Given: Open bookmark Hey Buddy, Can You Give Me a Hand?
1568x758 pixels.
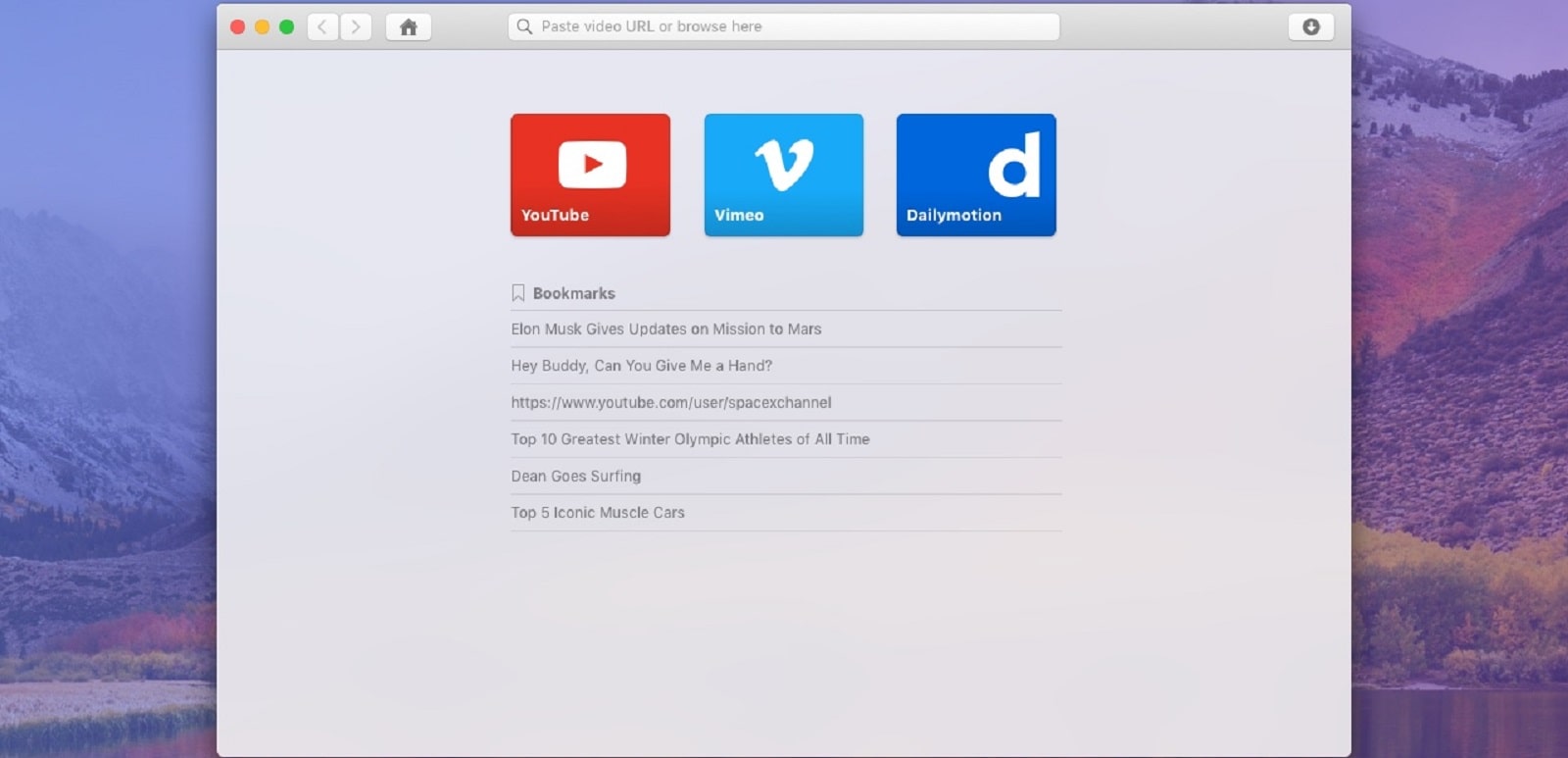Looking at the screenshot, I should pyautogui.click(x=786, y=366).
